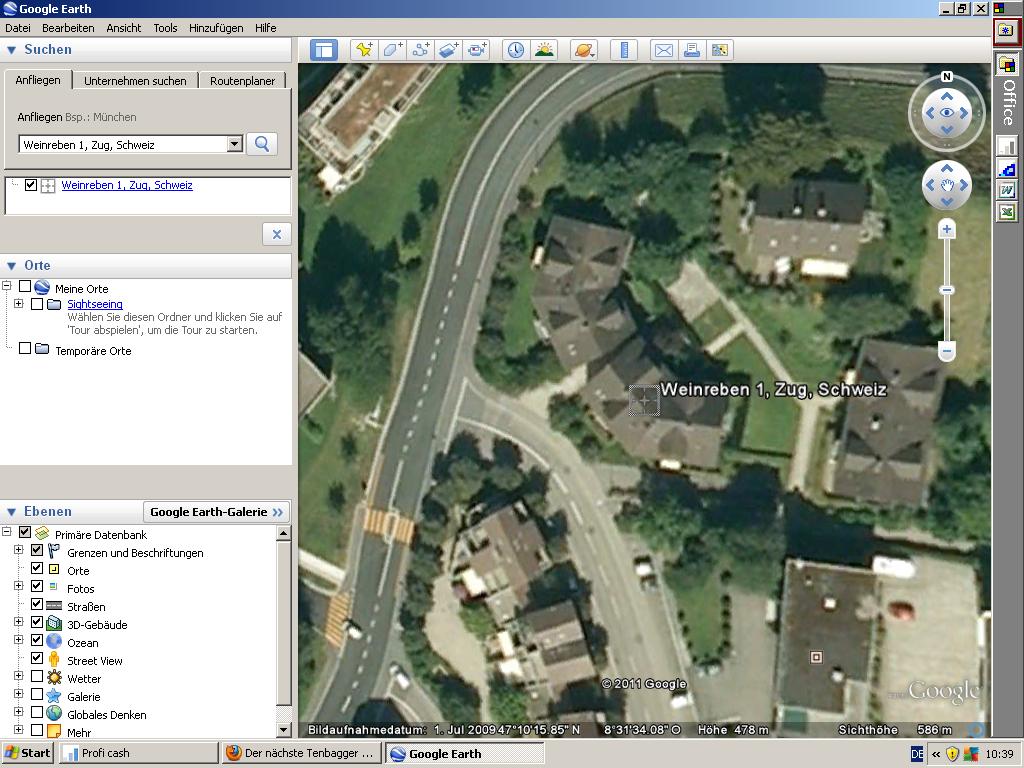Disable the Street View layer checkbox
This screenshot has width=1024, height=768.
37,660
